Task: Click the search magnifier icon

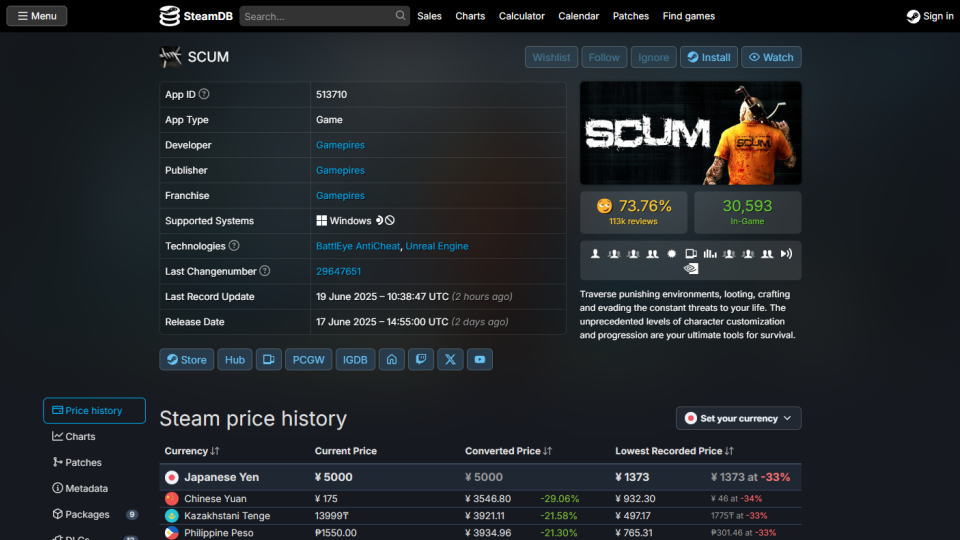Action: coord(400,15)
